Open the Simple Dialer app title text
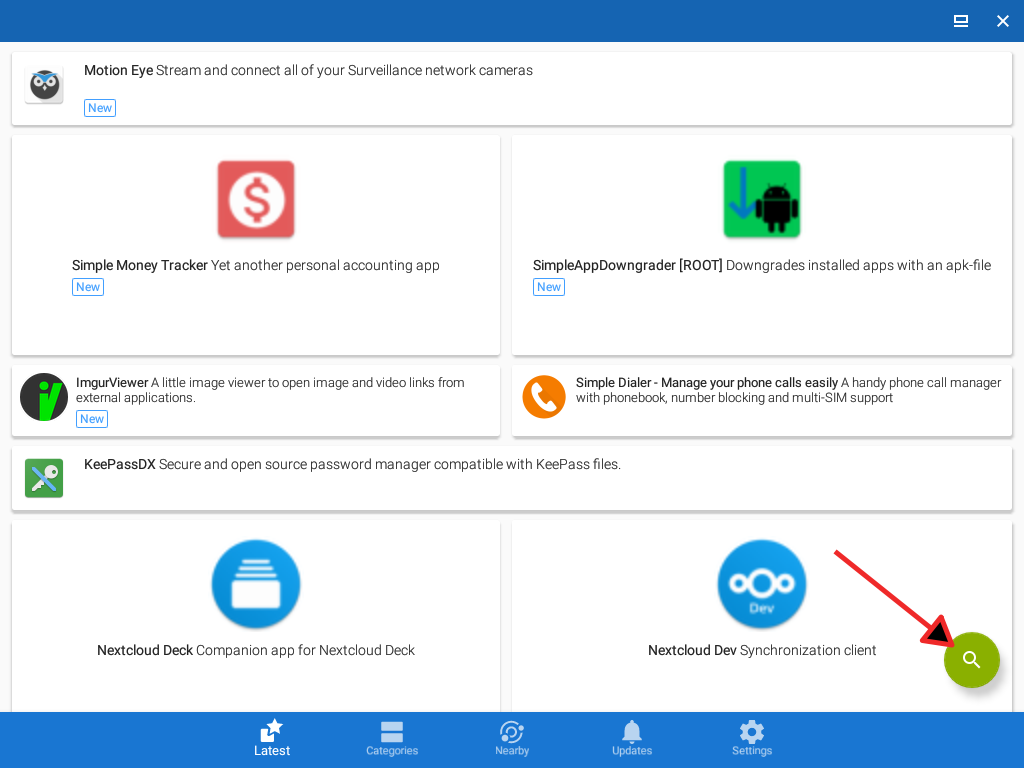Viewport: 1024px width, 768px height. tap(706, 383)
